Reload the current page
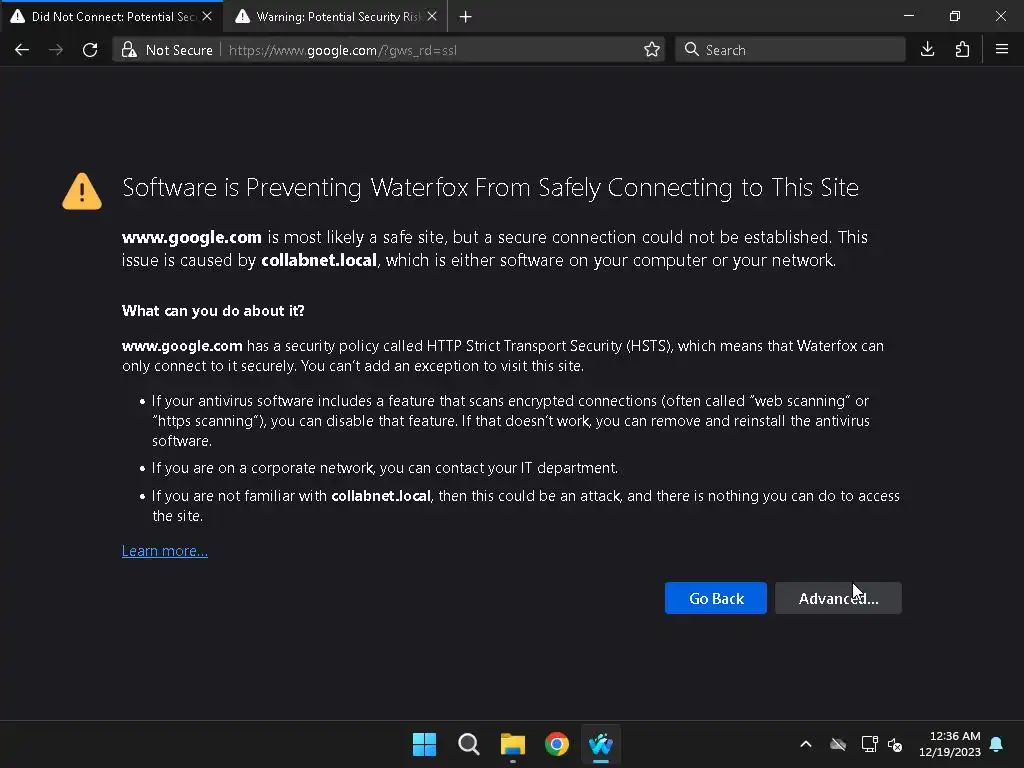 (90, 50)
